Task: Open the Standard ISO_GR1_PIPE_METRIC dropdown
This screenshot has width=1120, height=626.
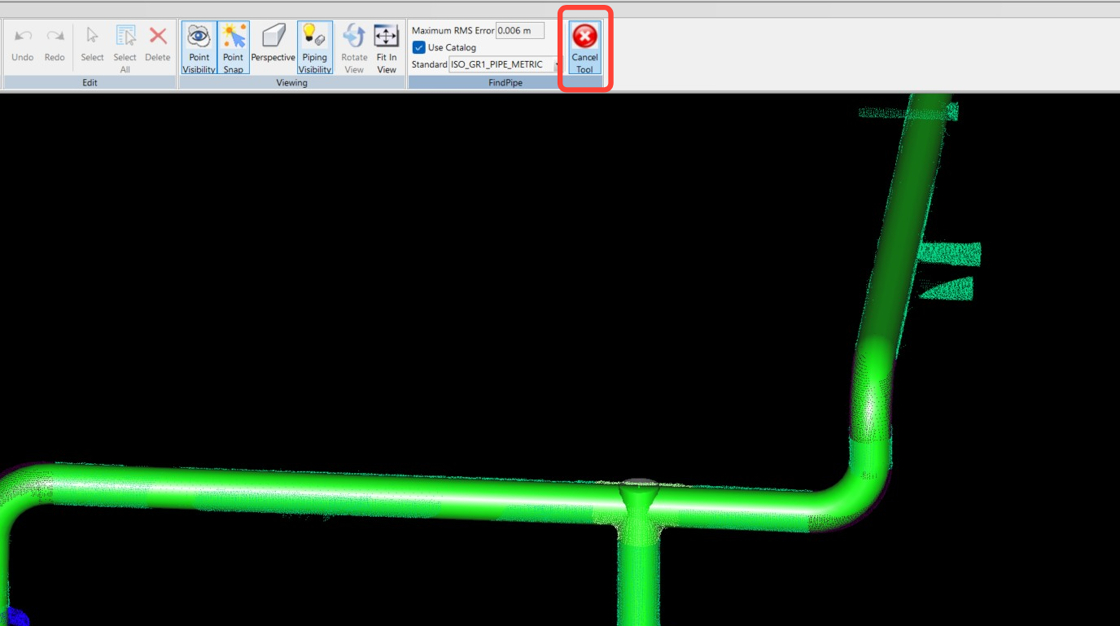Action: tap(504, 64)
